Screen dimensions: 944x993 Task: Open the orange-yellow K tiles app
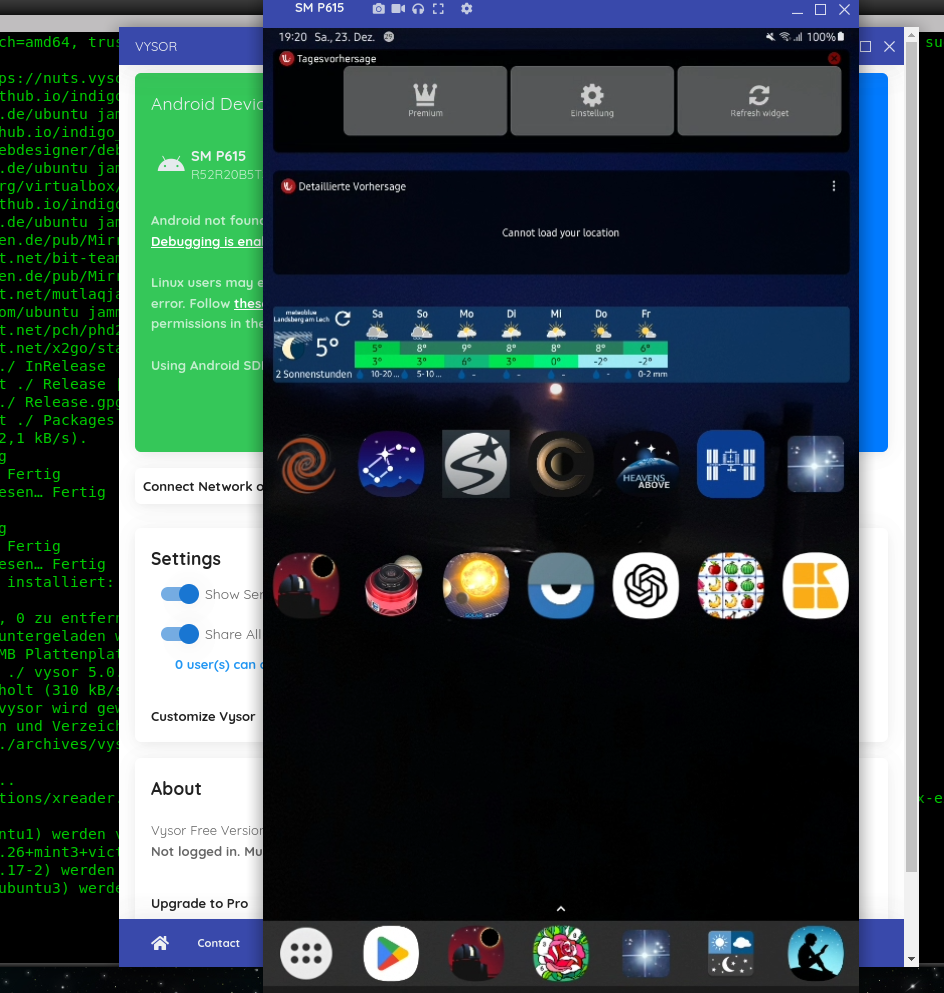click(x=815, y=586)
